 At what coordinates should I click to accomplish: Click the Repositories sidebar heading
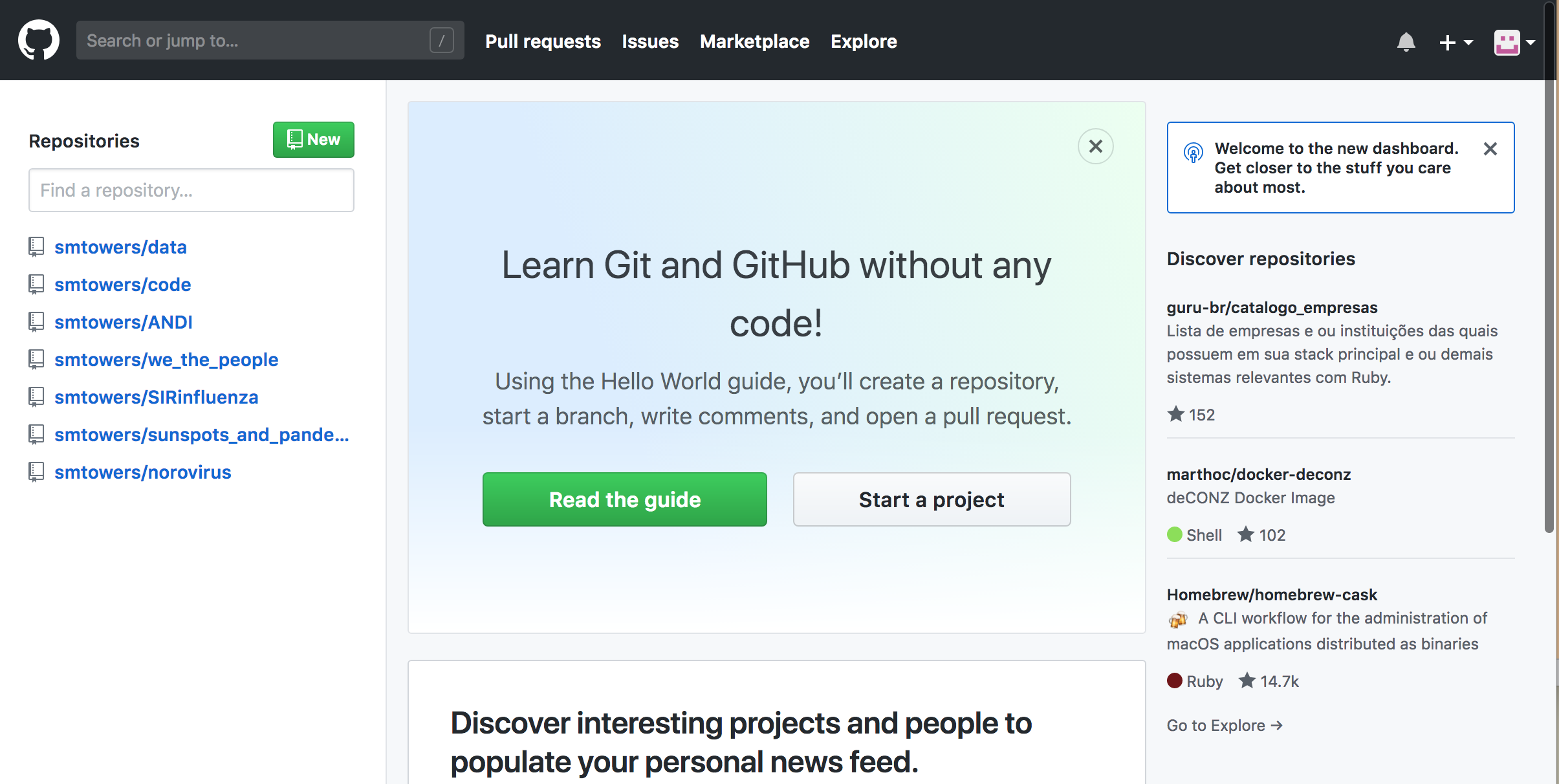pos(84,141)
